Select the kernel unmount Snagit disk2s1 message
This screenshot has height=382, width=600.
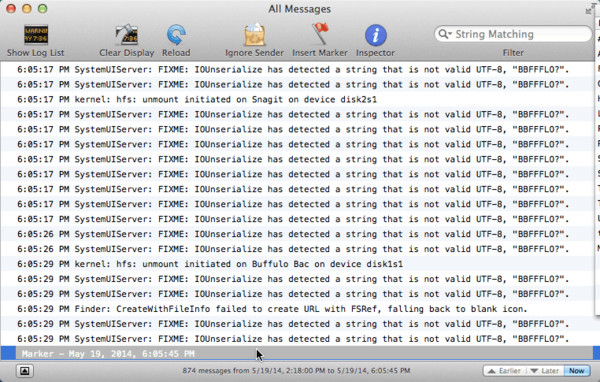297,100
